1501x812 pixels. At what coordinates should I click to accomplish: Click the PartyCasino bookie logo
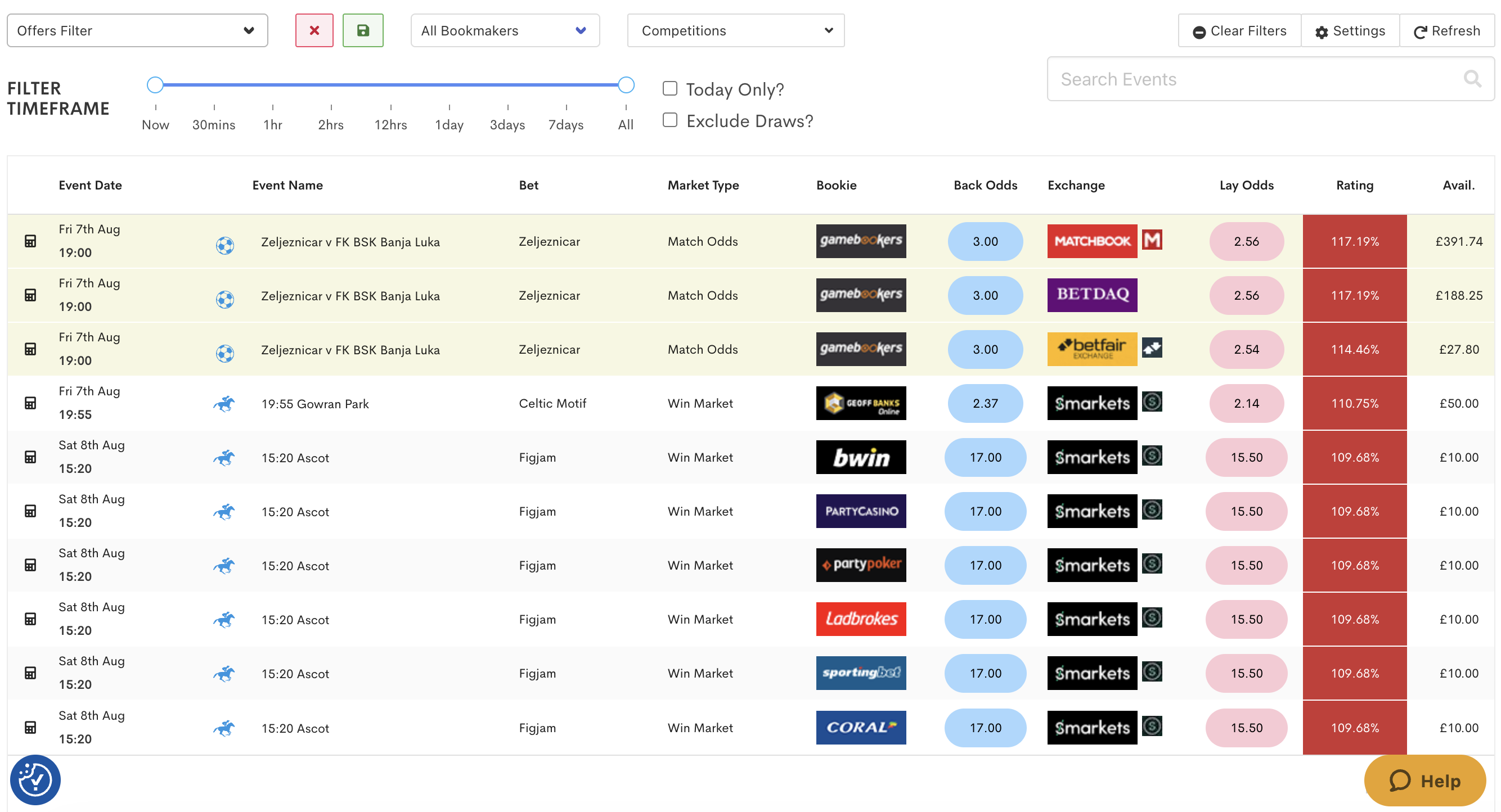(861, 511)
